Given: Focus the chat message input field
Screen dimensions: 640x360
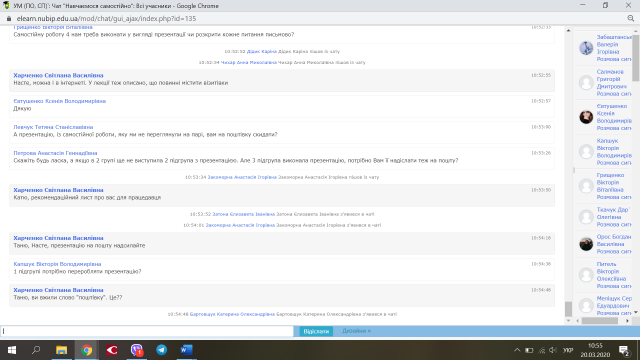Looking at the screenshot, I should (147, 331).
